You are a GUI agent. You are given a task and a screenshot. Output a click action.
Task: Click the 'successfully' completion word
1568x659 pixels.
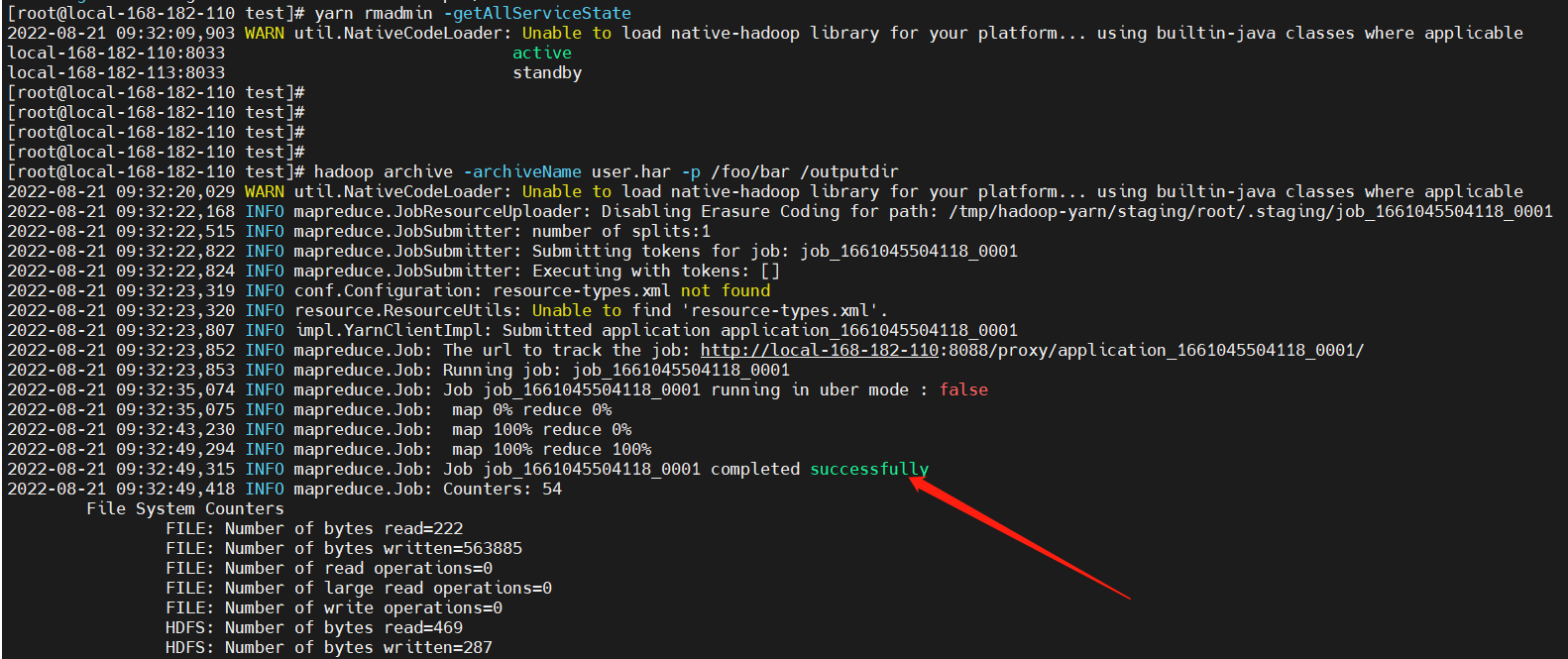tap(869, 469)
